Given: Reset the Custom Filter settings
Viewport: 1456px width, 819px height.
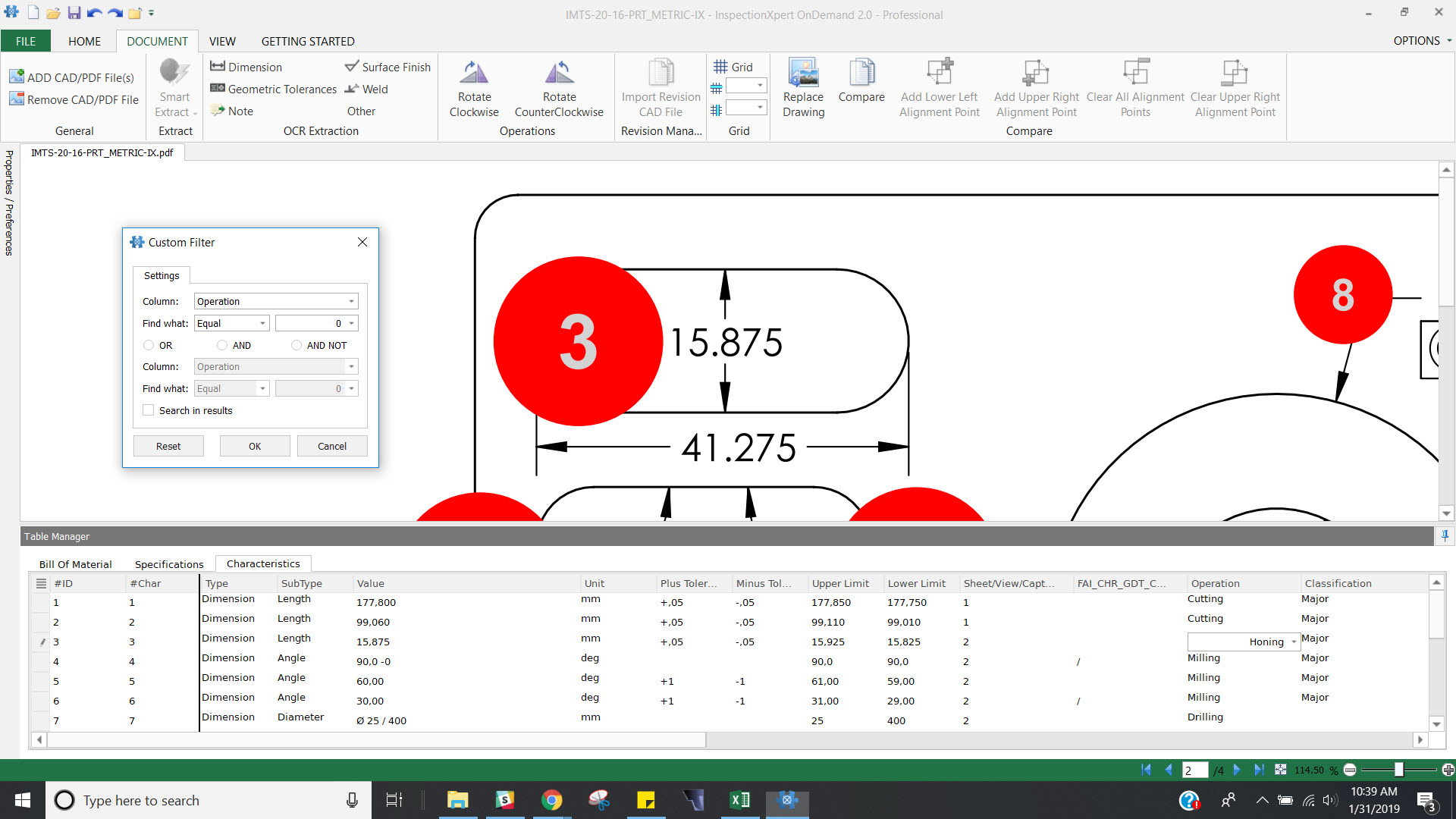Looking at the screenshot, I should (168, 445).
